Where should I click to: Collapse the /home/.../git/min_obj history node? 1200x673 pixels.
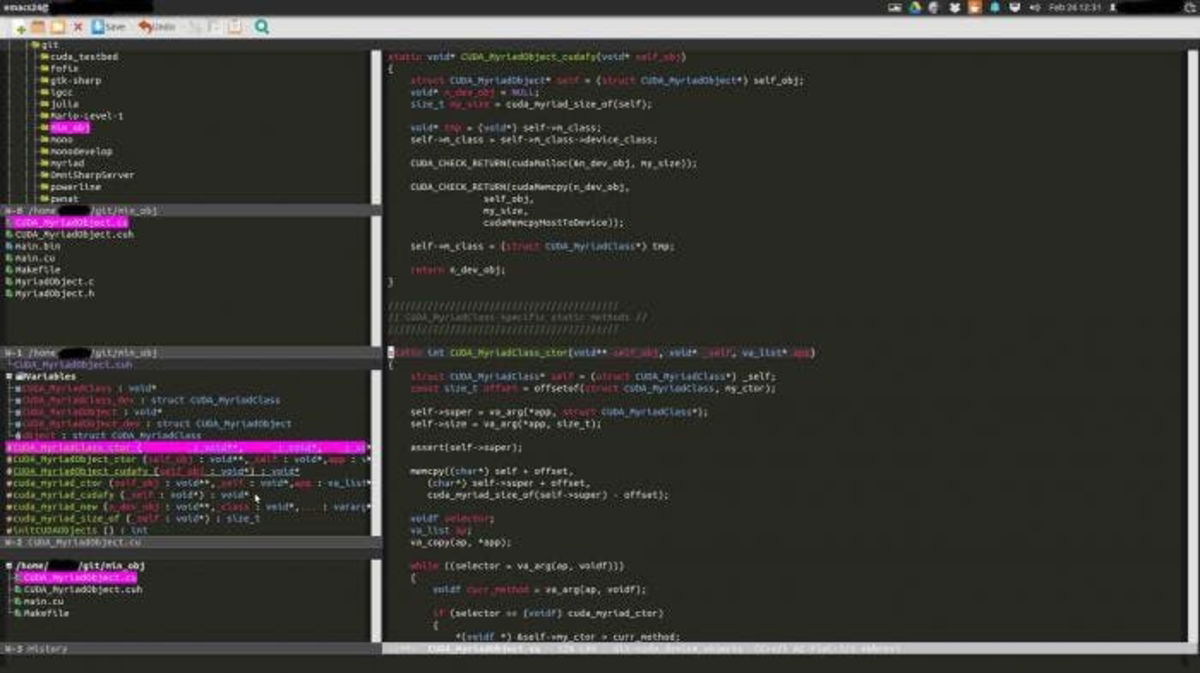click(11, 566)
